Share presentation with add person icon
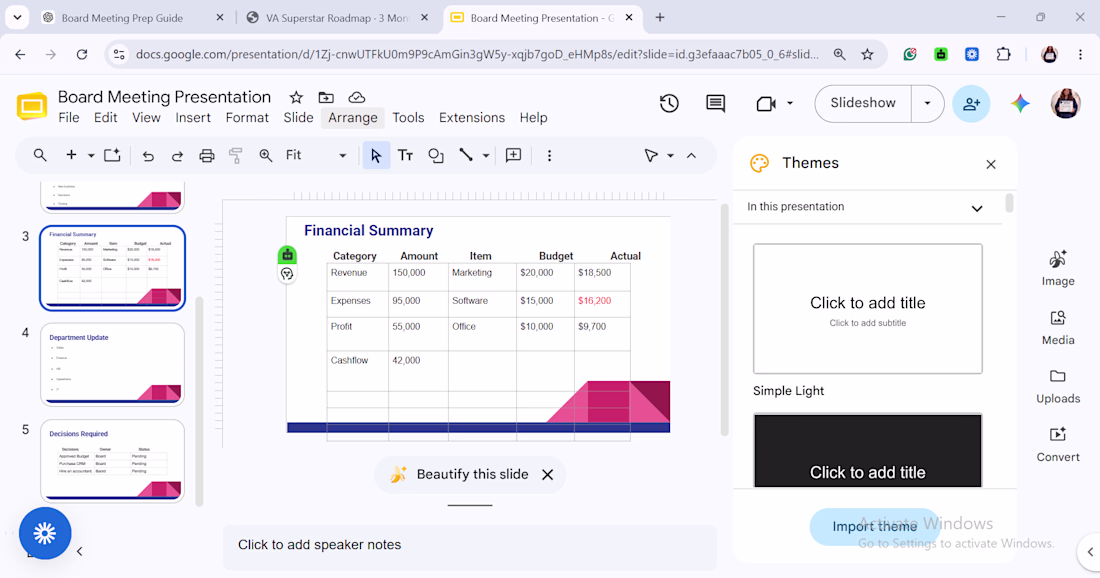Viewport: 1100px width, 578px height. click(x=972, y=104)
